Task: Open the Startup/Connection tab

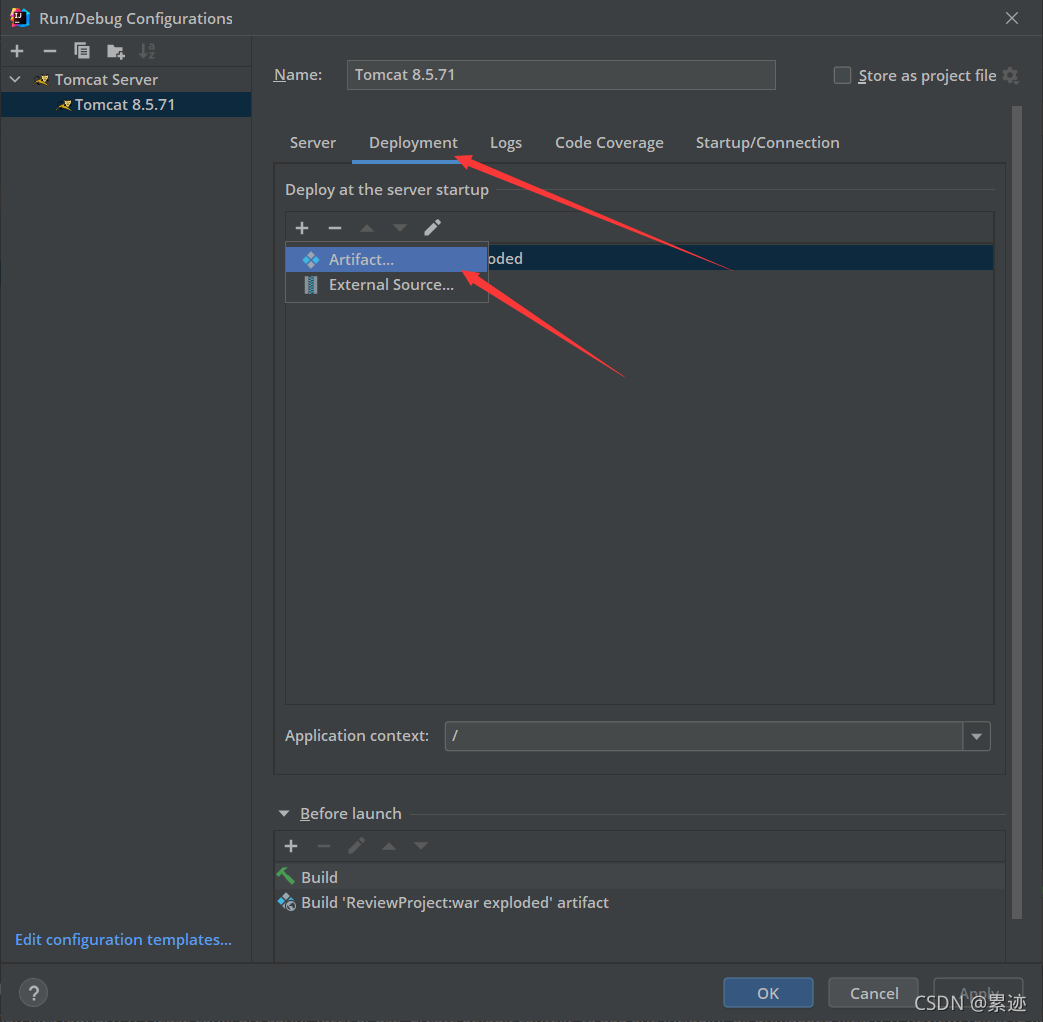Action: click(768, 143)
